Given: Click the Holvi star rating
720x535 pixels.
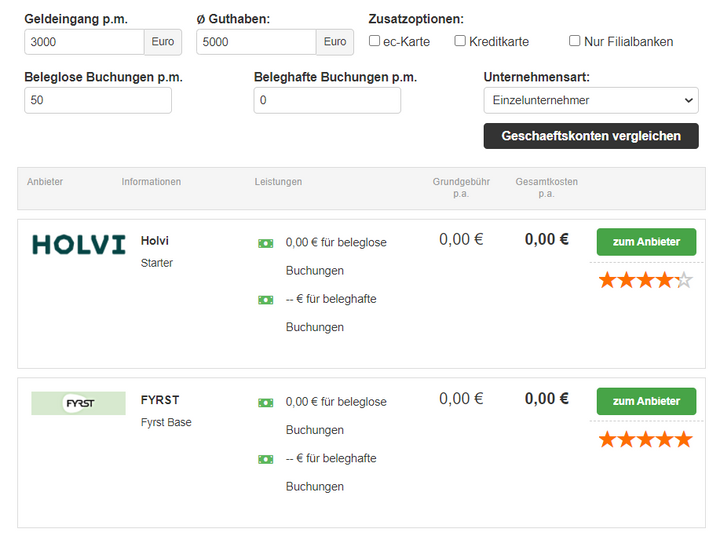Looking at the screenshot, I should tap(646, 280).
